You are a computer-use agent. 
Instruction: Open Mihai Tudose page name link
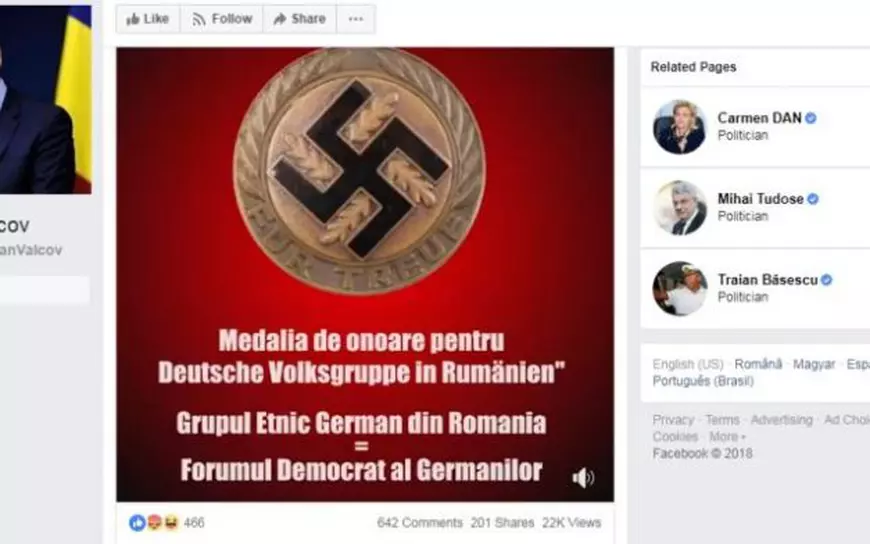(x=760, y=199)
